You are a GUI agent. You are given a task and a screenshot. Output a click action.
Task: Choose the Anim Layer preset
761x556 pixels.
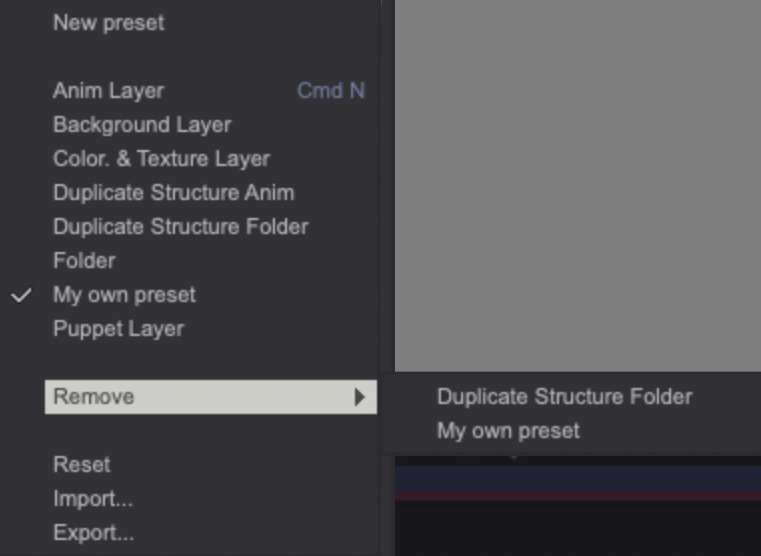[x=108, y=90]
